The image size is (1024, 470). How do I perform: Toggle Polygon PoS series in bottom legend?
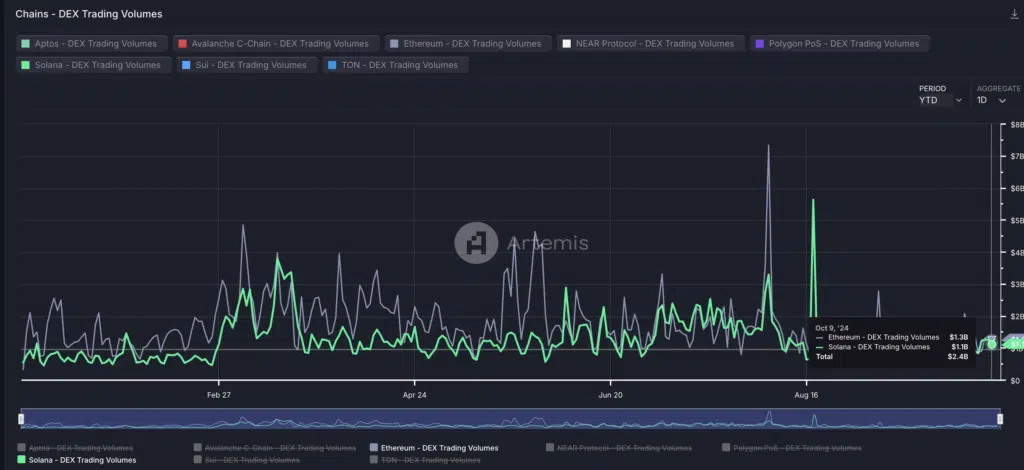coord(792,448)
